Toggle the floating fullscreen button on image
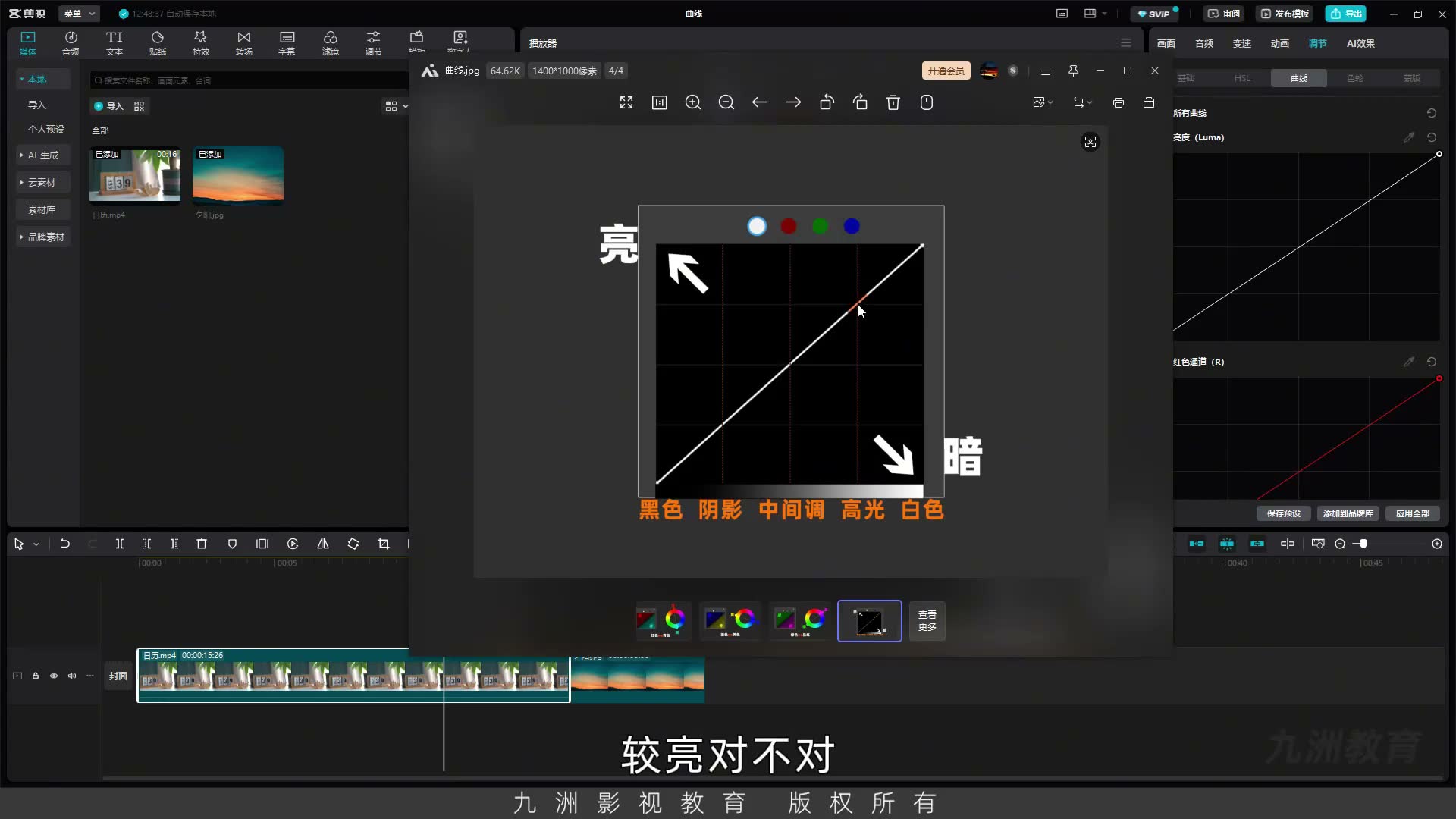This screenshot has width=1456, height=819. (1090, 142)
